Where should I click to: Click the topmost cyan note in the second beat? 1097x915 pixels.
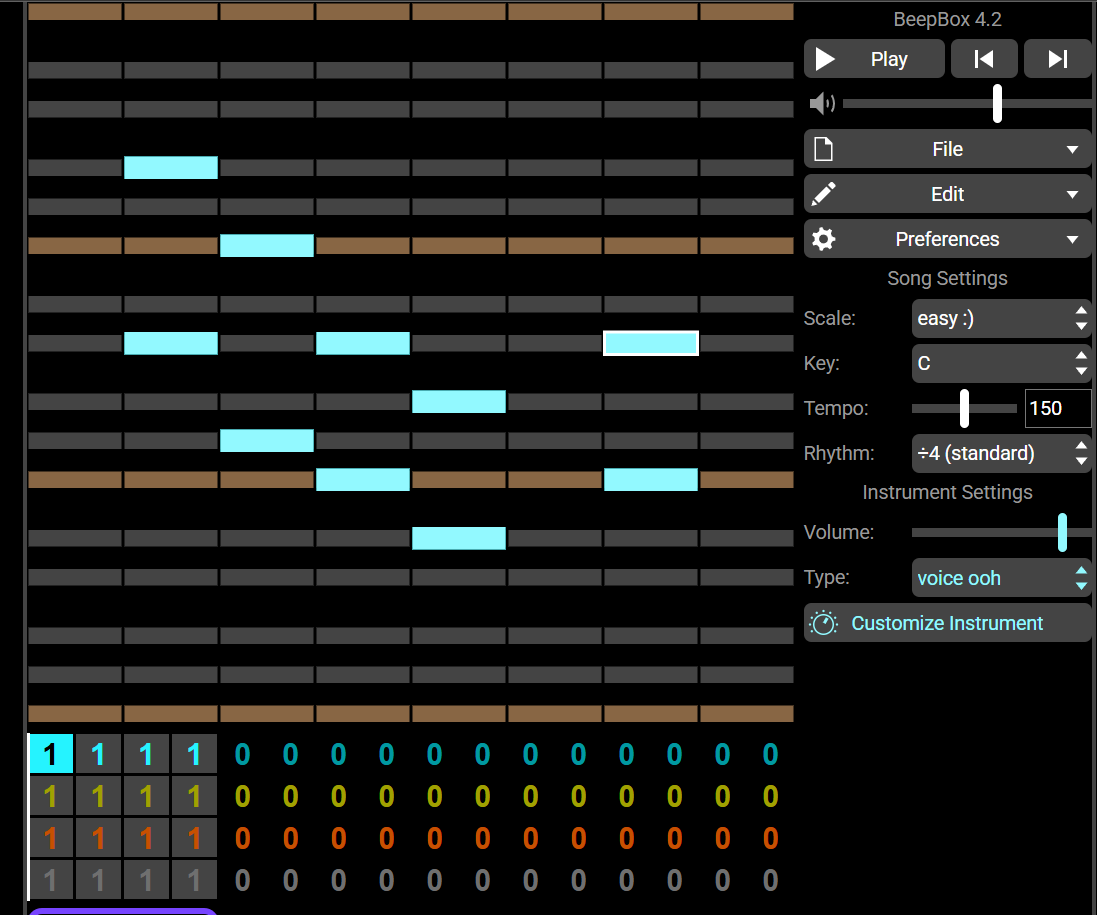tap(171, 168)
